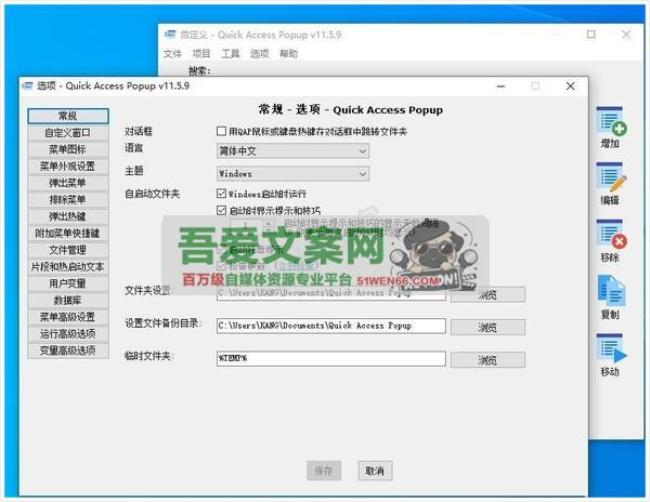Click the Copy (复制) icon
The image size is (650, 502).
click(x=611, y=291)
